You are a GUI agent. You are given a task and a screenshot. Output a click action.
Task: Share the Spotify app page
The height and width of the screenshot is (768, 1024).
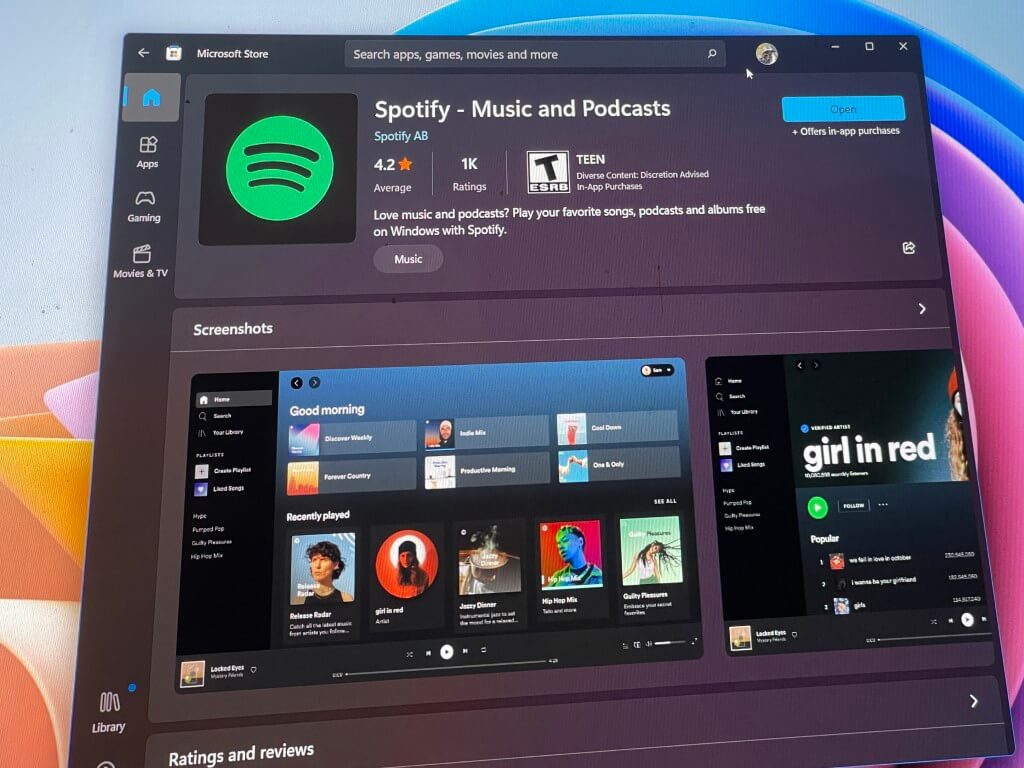(908, 248)
